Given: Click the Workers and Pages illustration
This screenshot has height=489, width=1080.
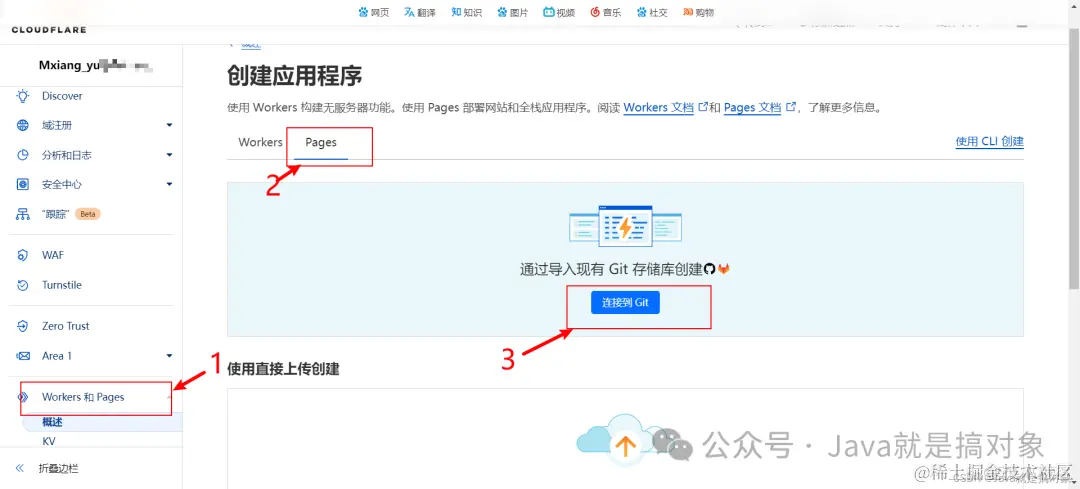Looking at the screenshot, I should click(625, 226).
